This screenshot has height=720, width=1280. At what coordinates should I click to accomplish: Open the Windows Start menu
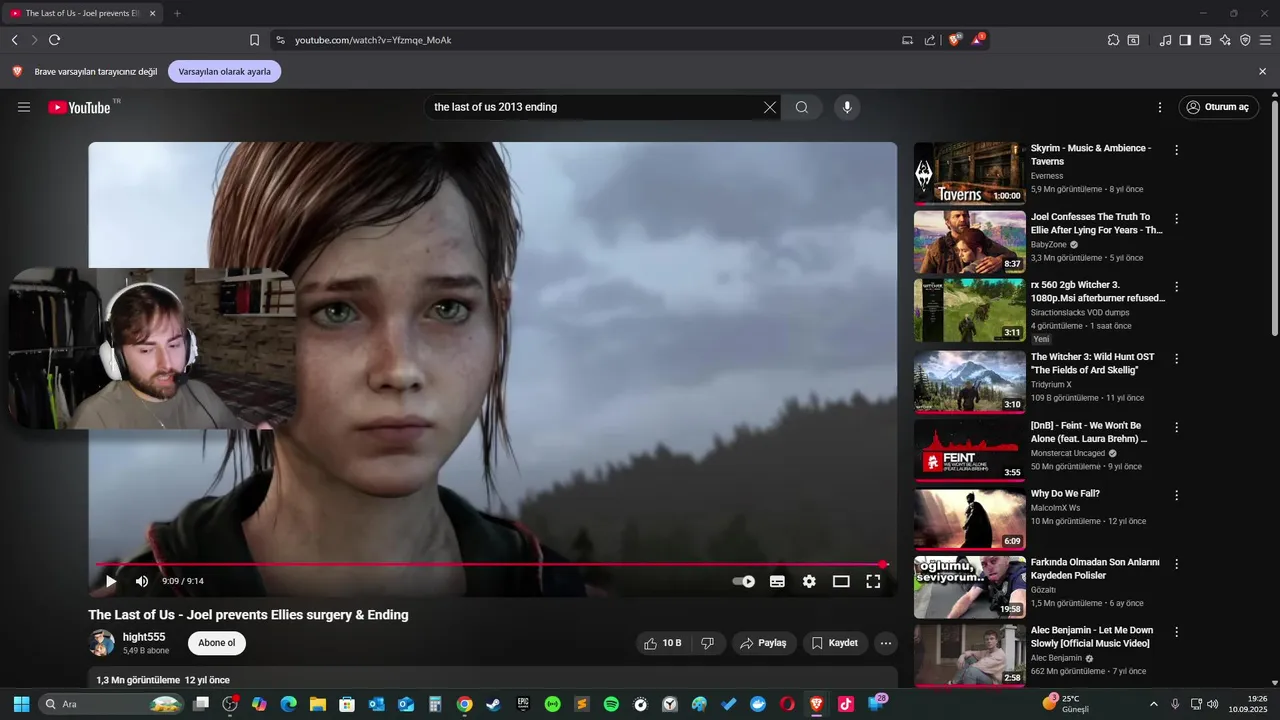[21, 704]
